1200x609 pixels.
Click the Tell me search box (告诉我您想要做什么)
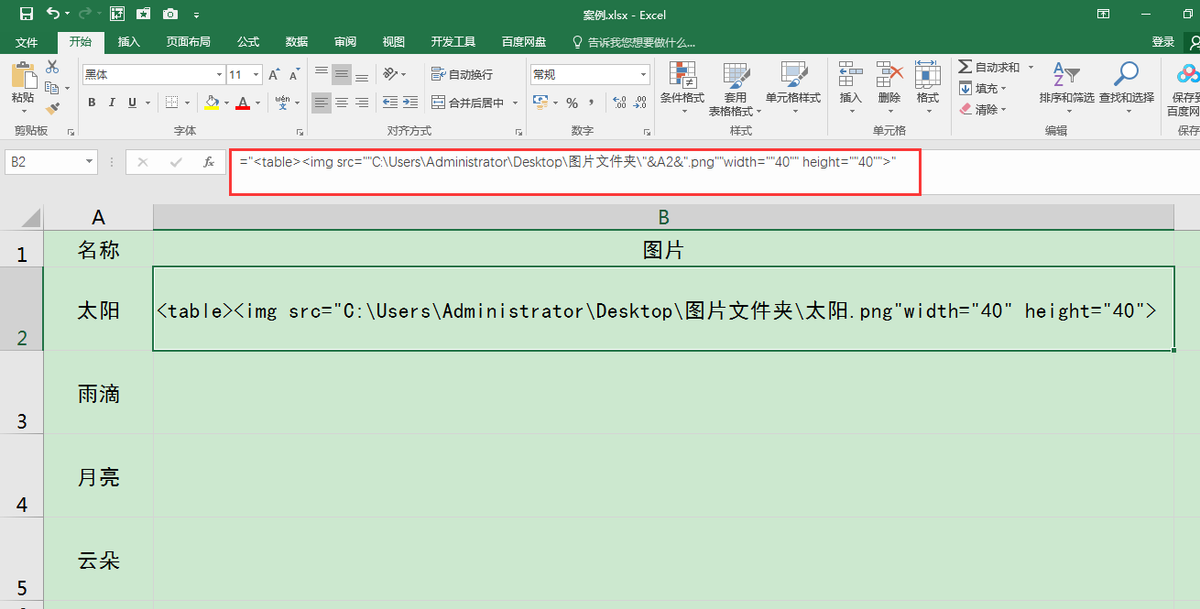point(634,42)
